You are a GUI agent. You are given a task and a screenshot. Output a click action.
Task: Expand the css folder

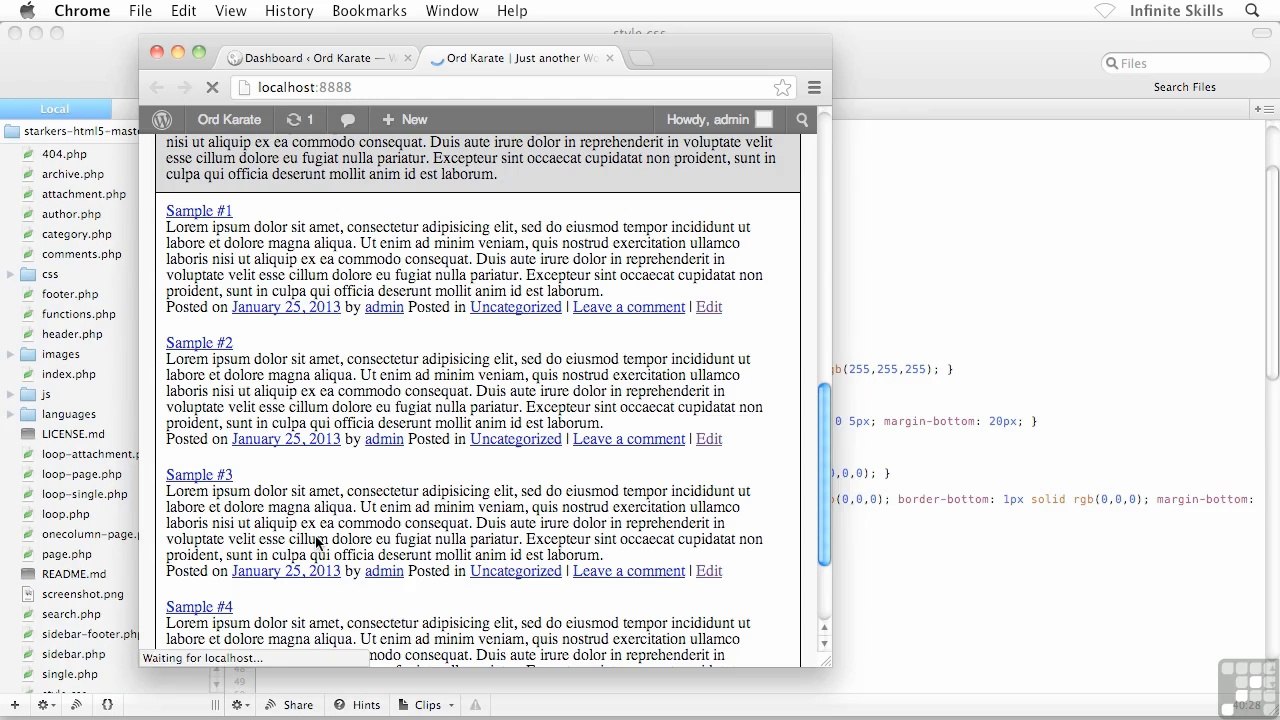pyautogui.click(x=10, y=274)
